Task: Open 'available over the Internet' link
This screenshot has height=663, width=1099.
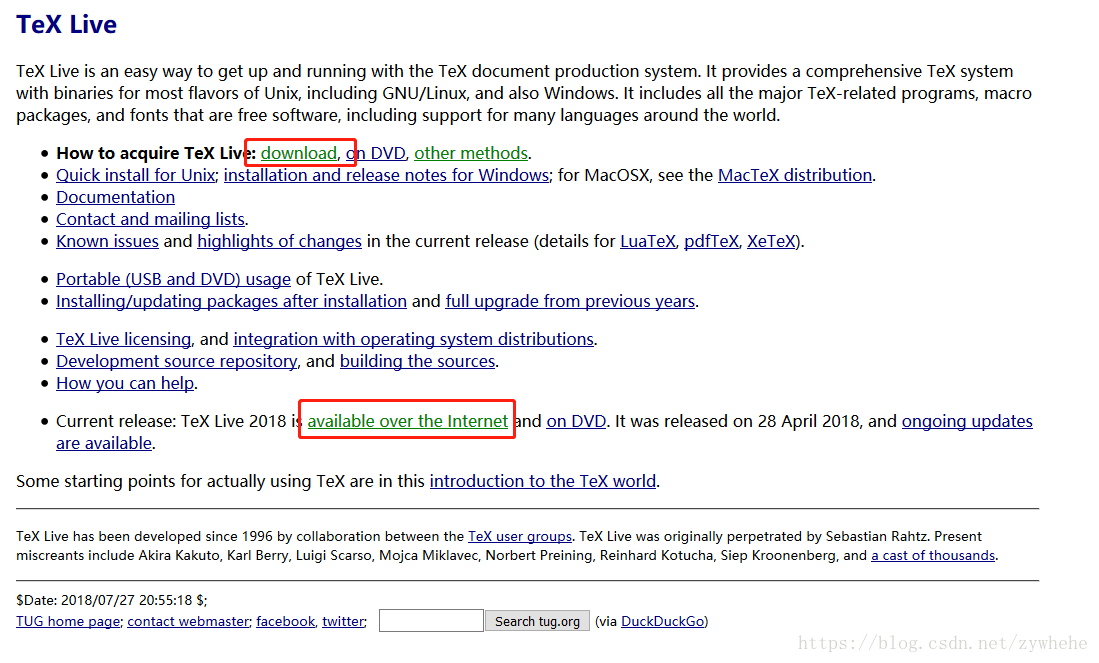Action: coord(407,421)
